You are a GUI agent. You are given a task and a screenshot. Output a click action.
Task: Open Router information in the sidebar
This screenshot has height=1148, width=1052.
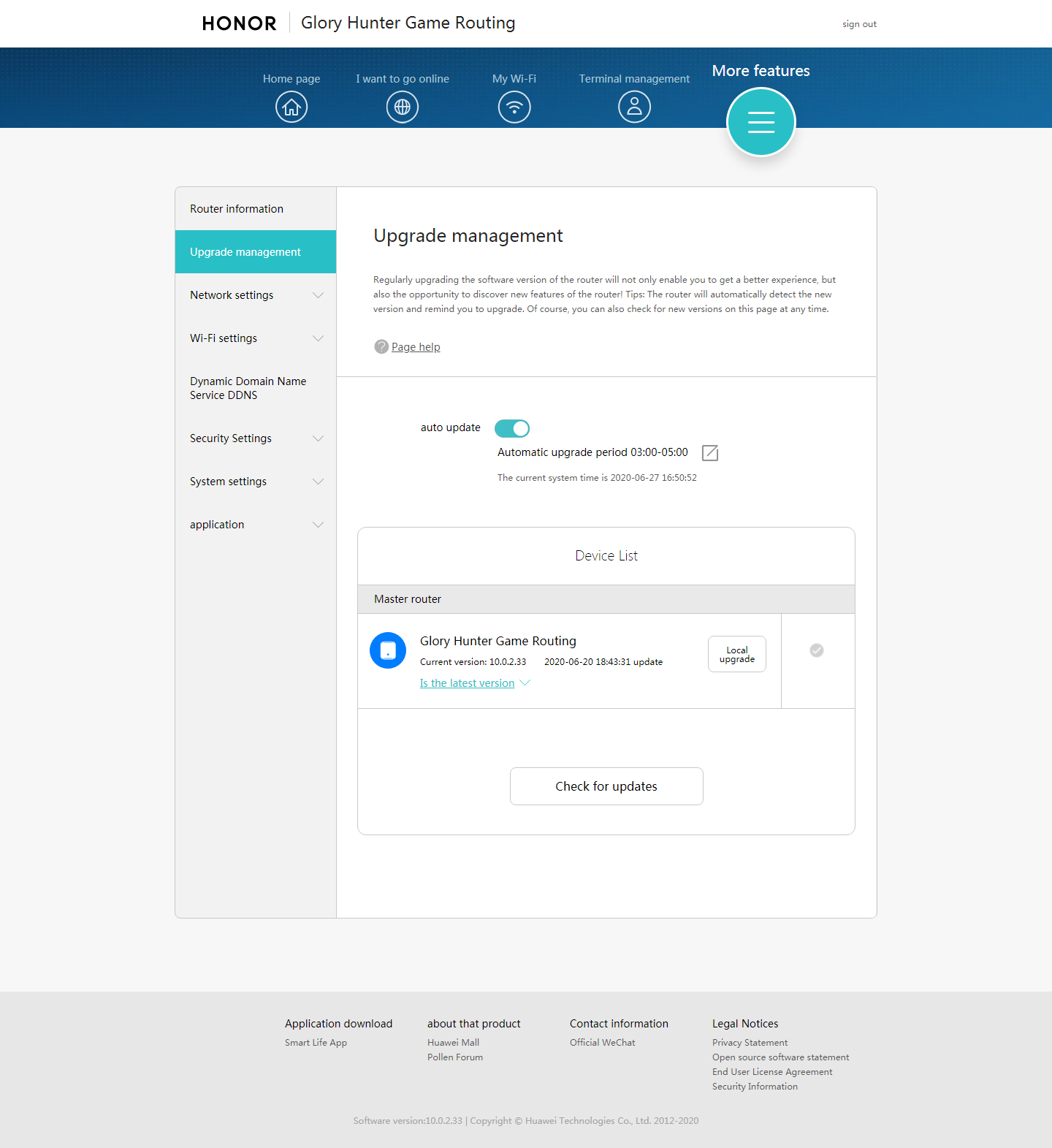pos(256,209)
